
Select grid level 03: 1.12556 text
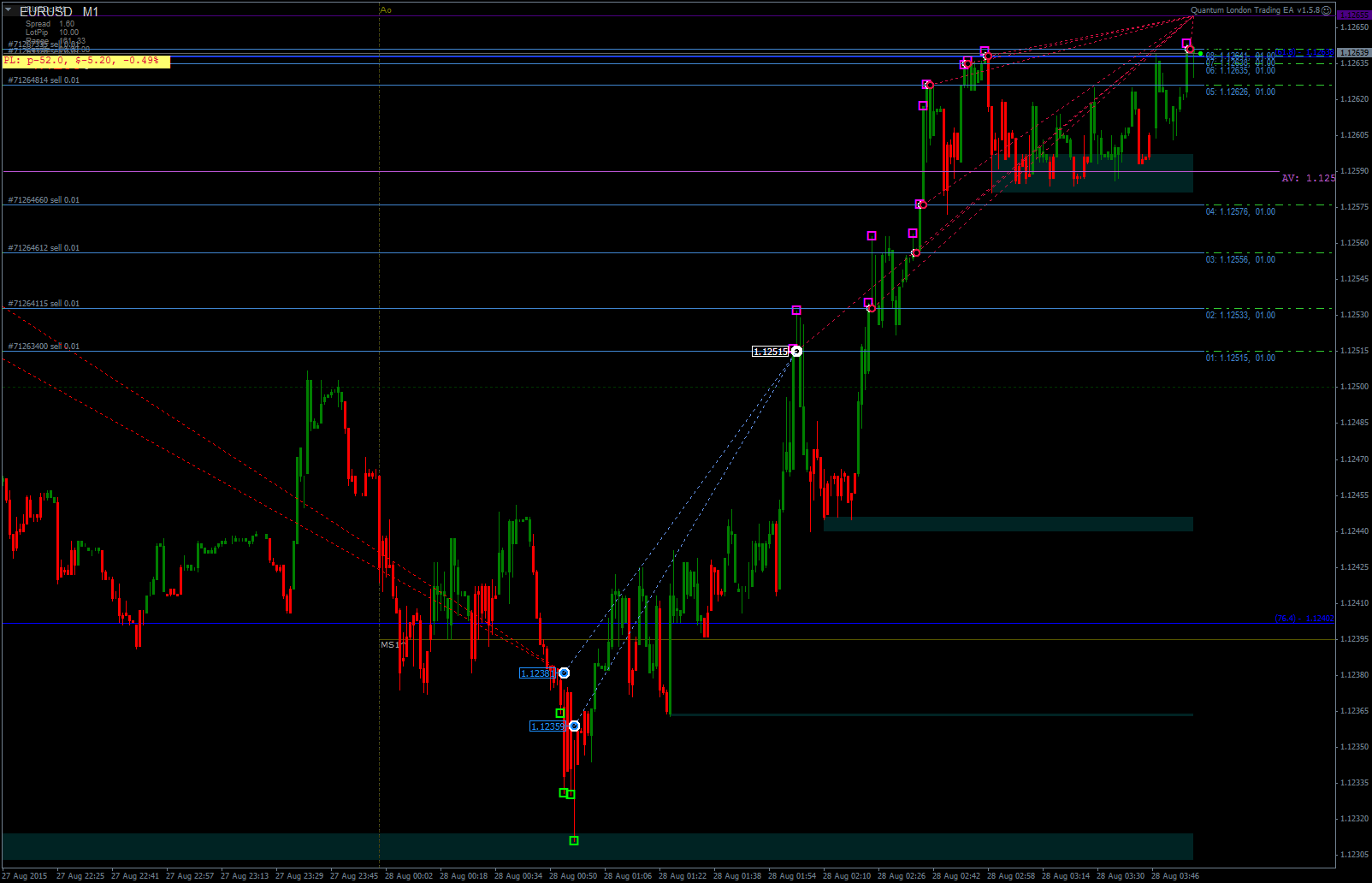pos(1240,259)
